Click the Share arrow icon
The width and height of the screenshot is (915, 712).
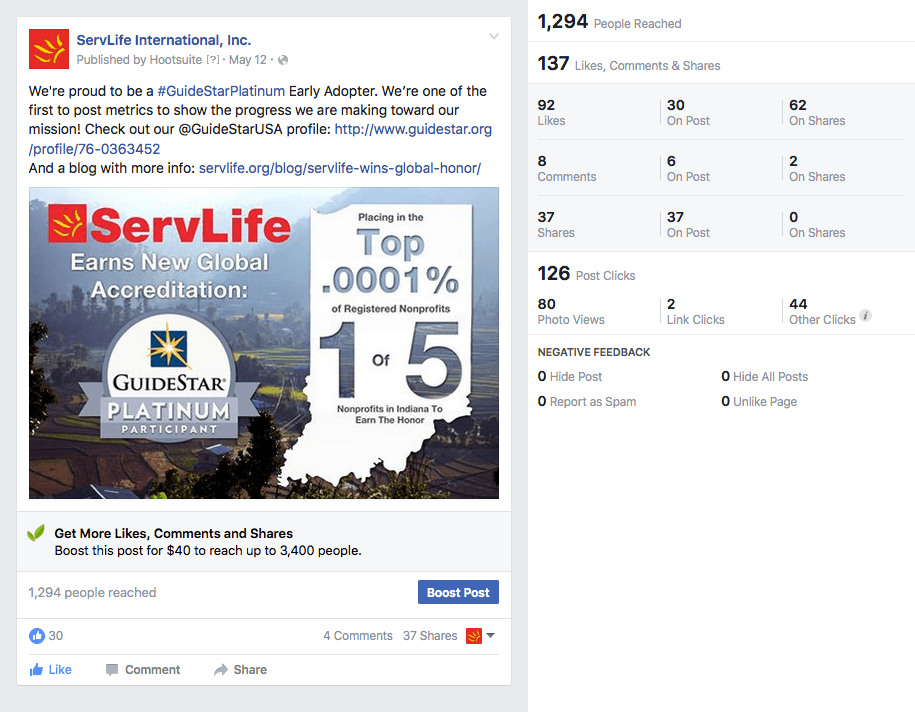[x=221, y=670]
